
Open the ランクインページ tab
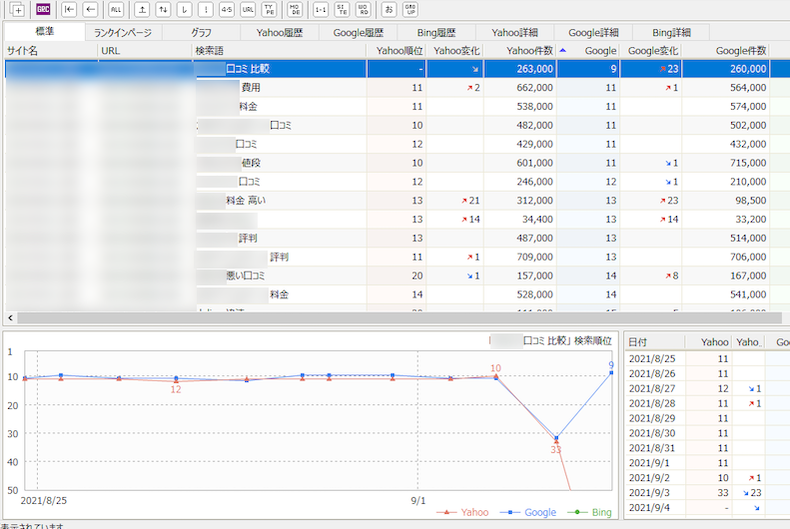point(123,33)
